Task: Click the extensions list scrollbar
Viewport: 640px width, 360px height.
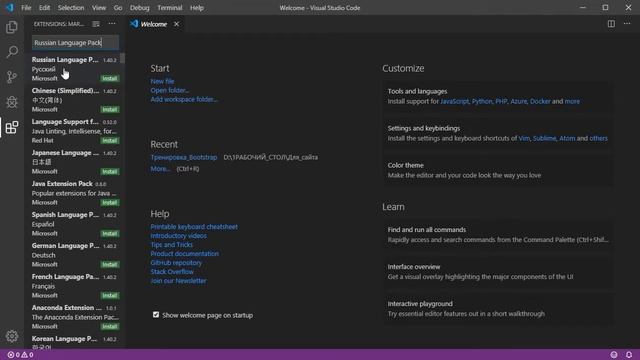Action: (123, 59)
